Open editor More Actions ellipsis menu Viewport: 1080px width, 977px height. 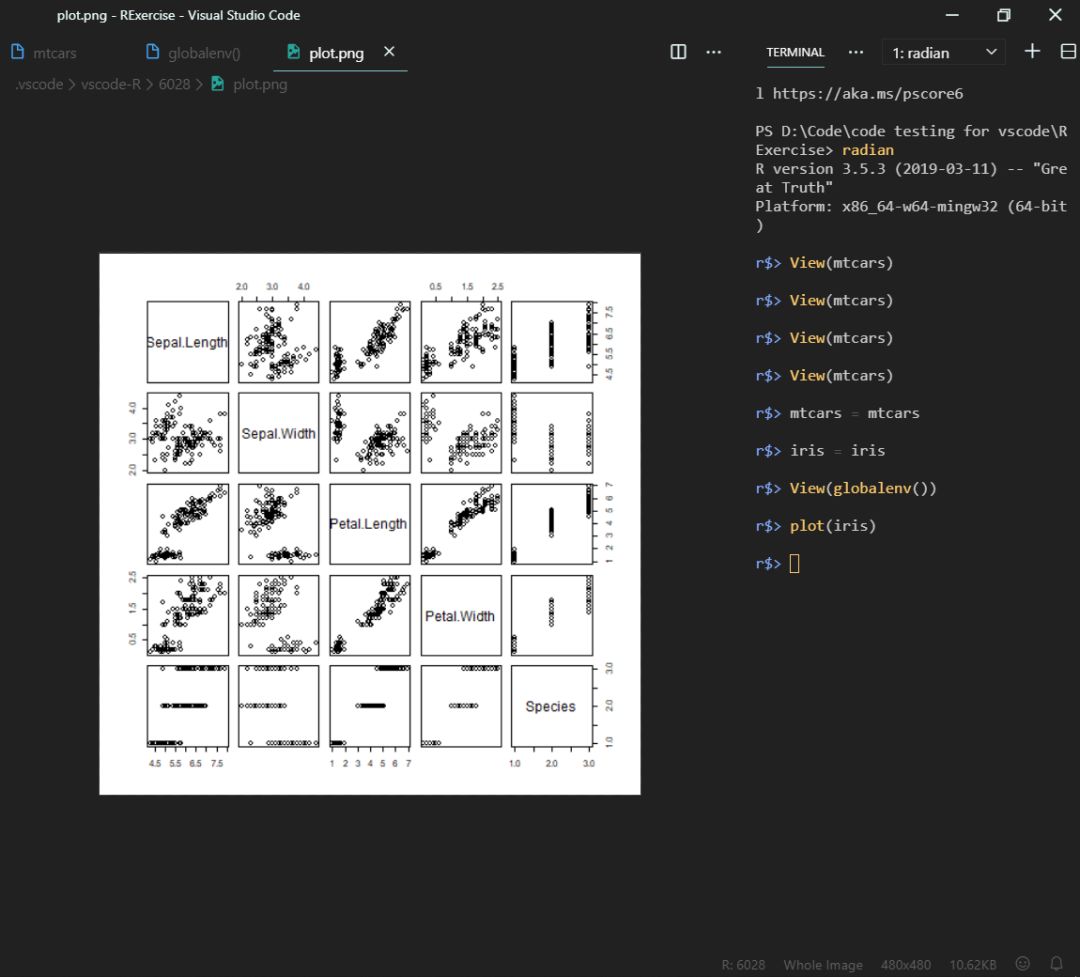[x=714, y=52]
